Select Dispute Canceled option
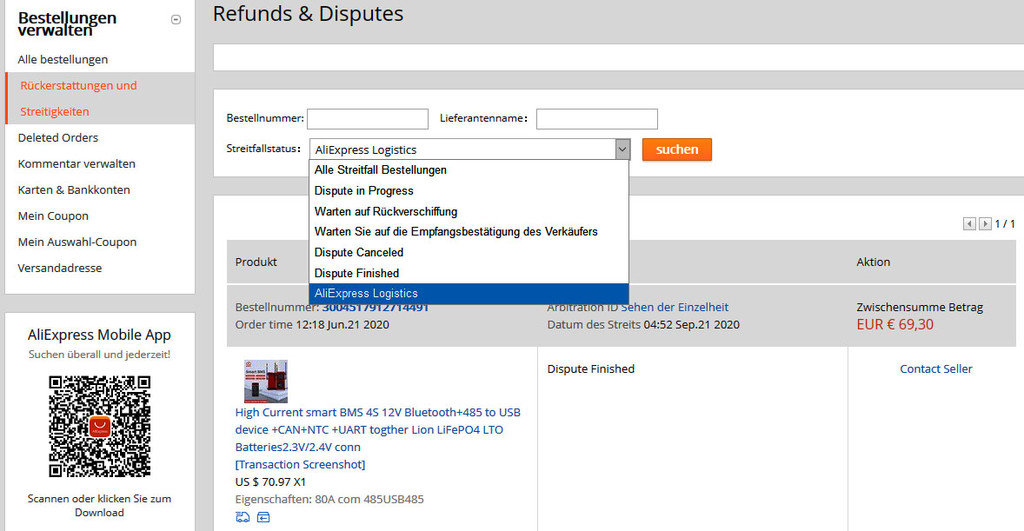 [468, 253]
